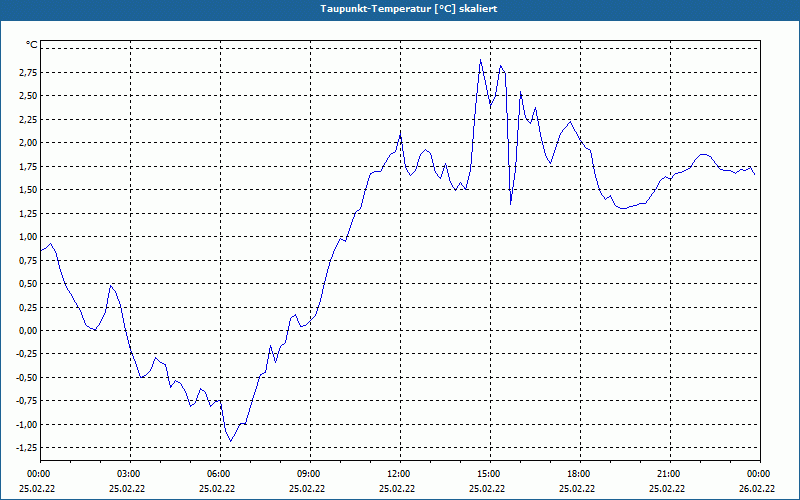The height and width of the screenshot is (500, 800).
Task: Click the 1,00 y-axis label
Action: pos(29,237)
